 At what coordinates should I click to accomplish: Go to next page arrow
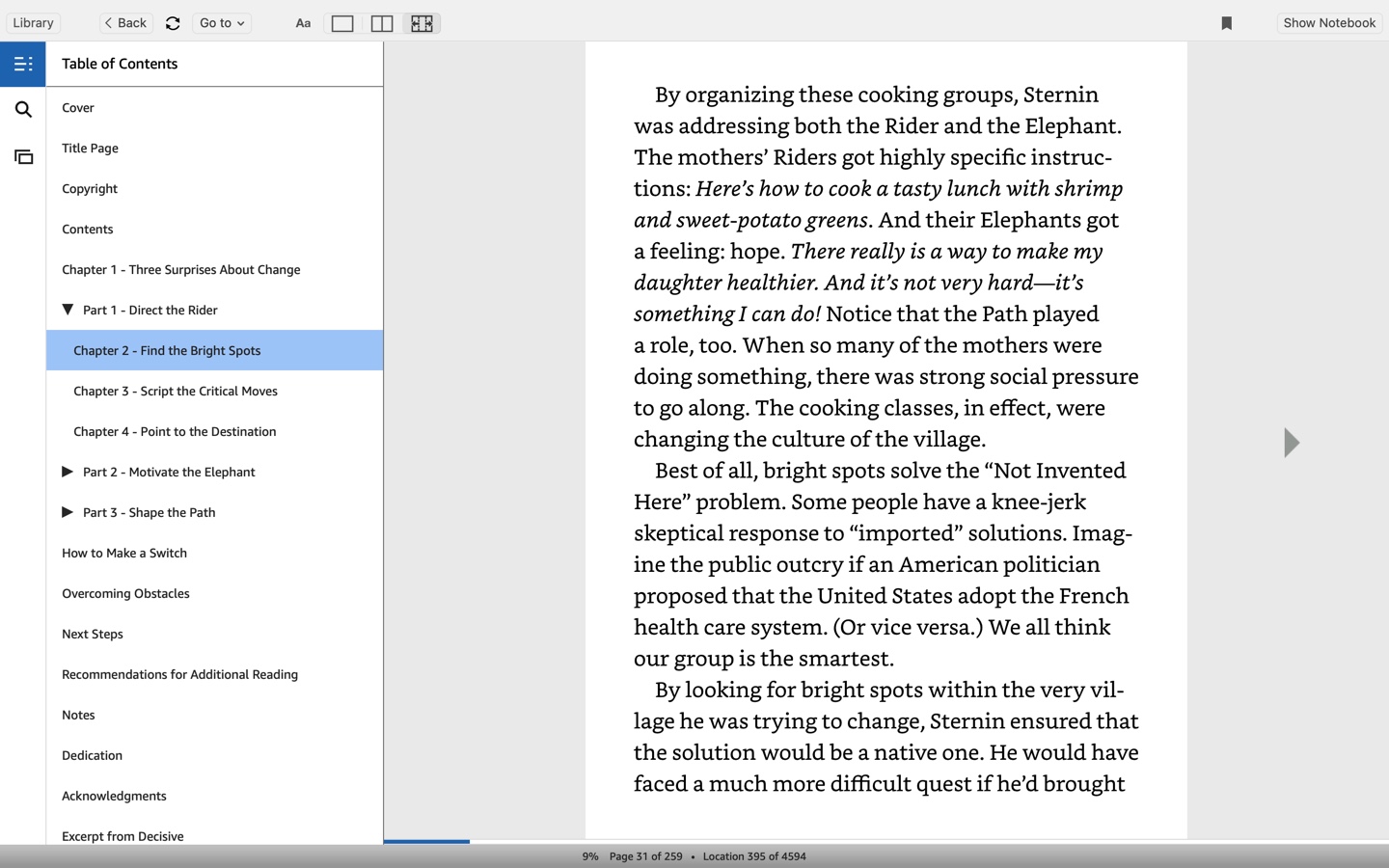(x=1292, y=443)
